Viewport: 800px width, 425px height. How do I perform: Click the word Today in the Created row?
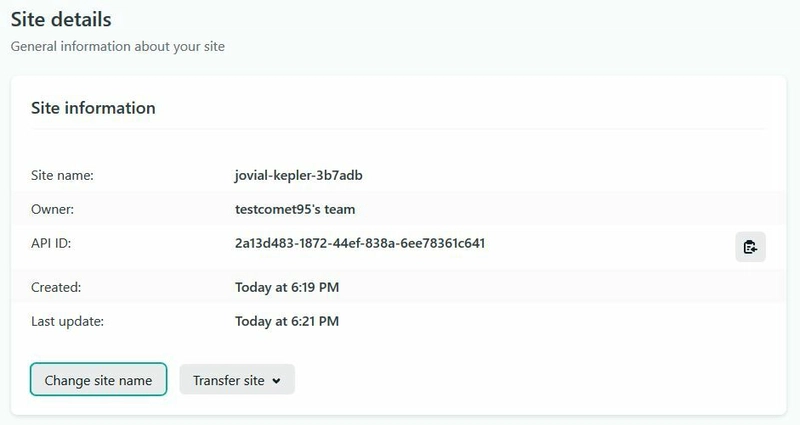click(254, 288)
